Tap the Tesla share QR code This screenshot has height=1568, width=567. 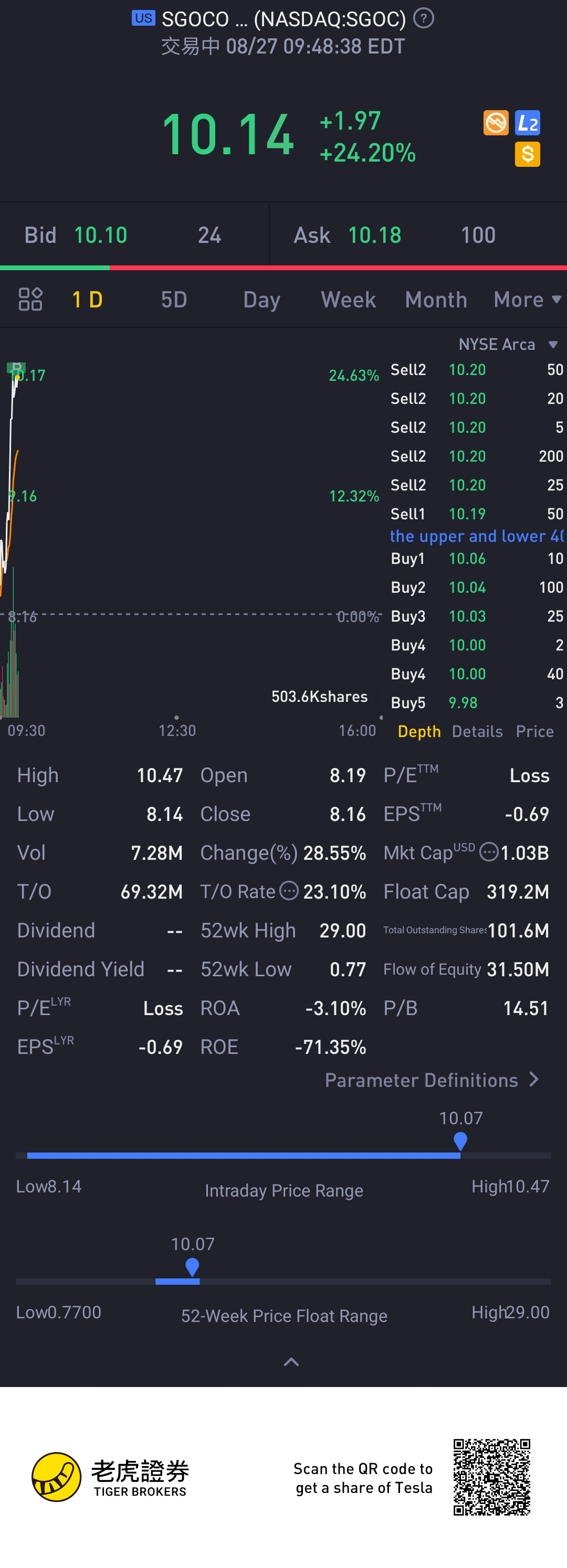(x=491, y=1477)
